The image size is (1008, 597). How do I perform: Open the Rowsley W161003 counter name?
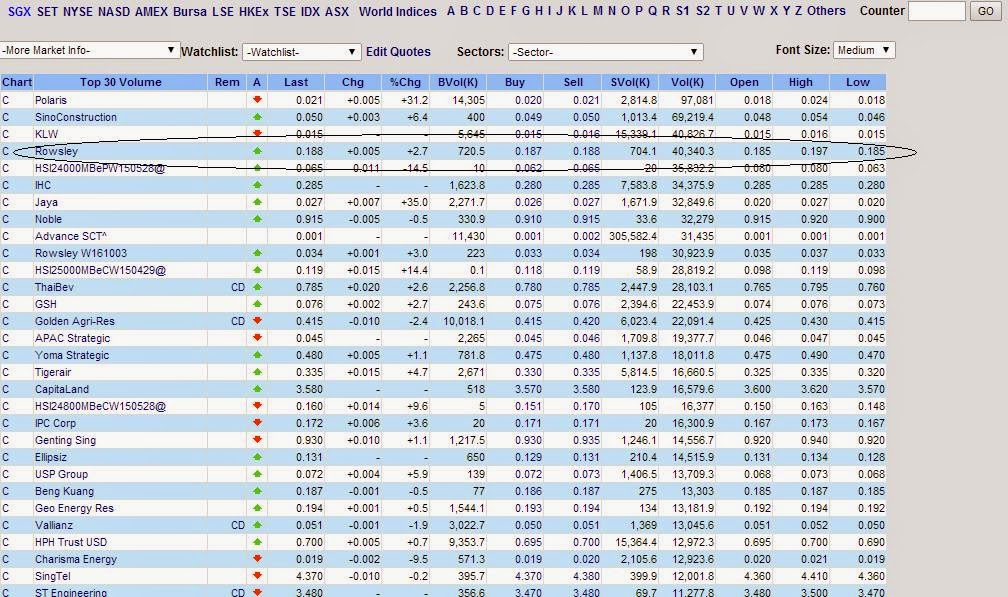81,253
